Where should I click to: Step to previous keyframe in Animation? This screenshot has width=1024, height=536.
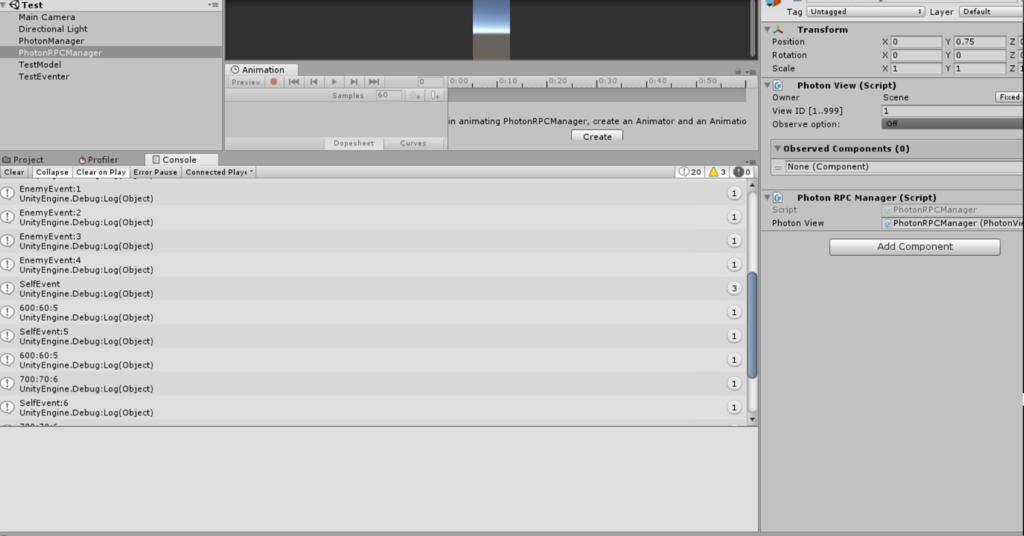(x=313, y=82)
